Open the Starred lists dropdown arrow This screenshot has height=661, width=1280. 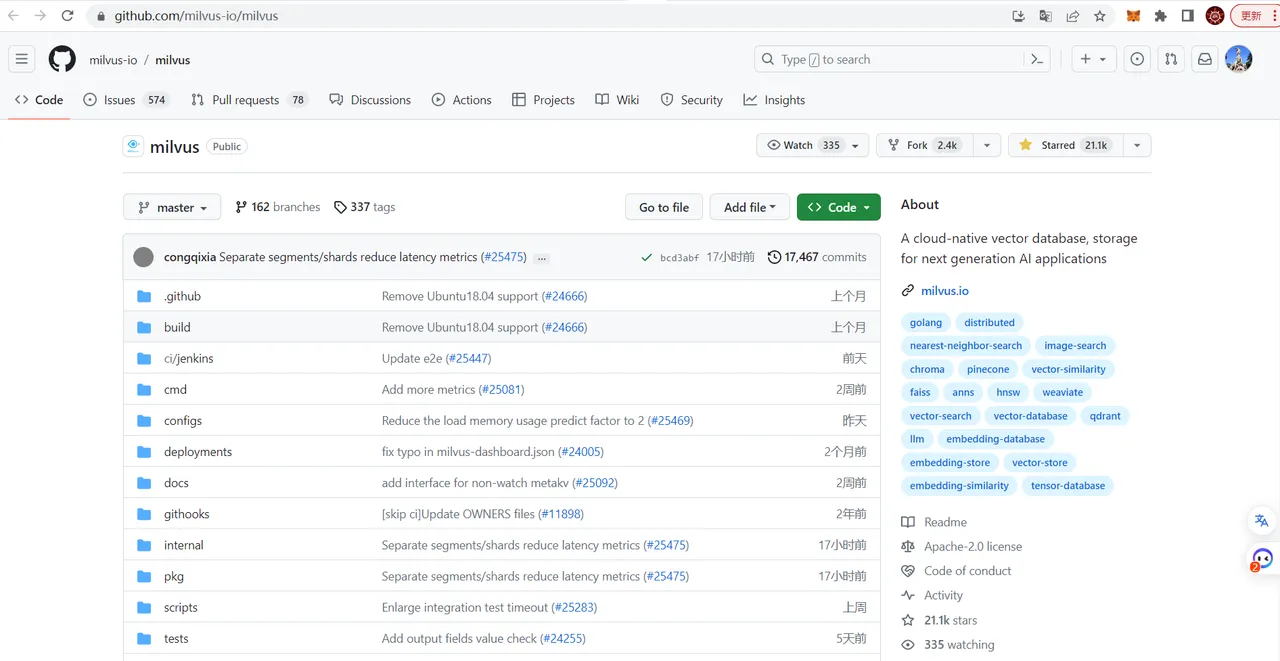(1137, 145)
